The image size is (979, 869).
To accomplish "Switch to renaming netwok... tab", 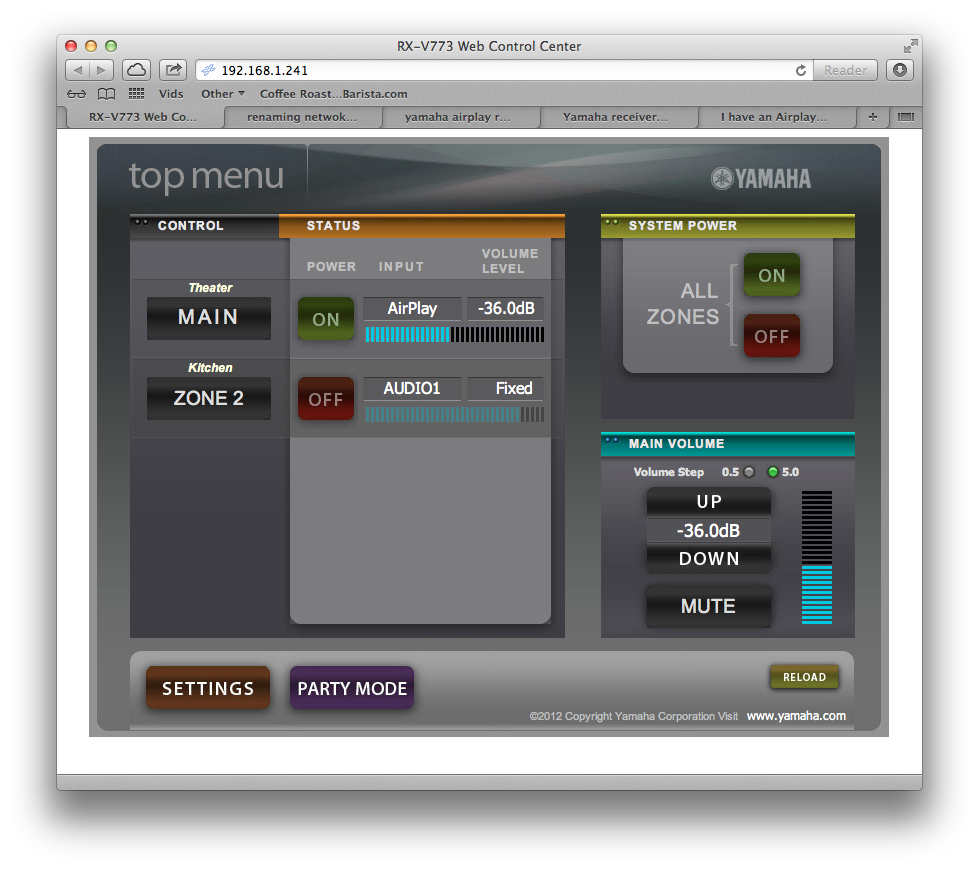I will (302, 117).
